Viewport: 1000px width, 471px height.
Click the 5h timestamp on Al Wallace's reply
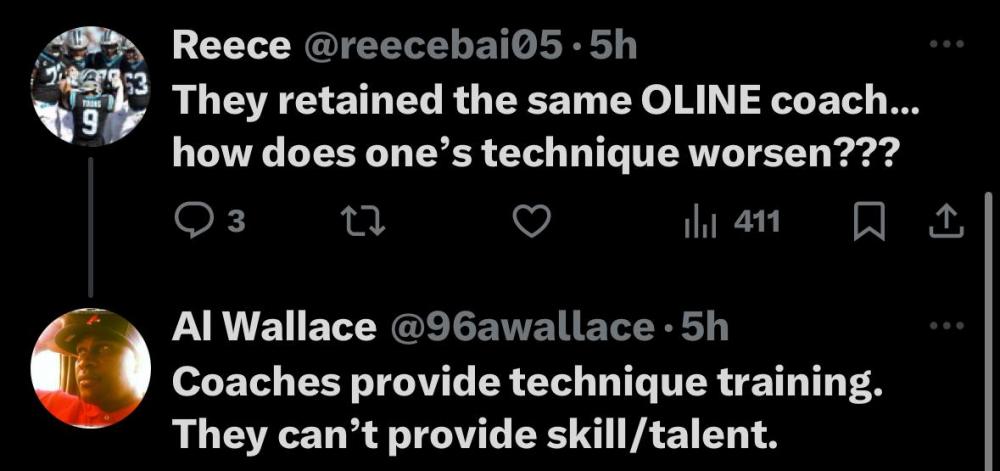coord(705,327)
